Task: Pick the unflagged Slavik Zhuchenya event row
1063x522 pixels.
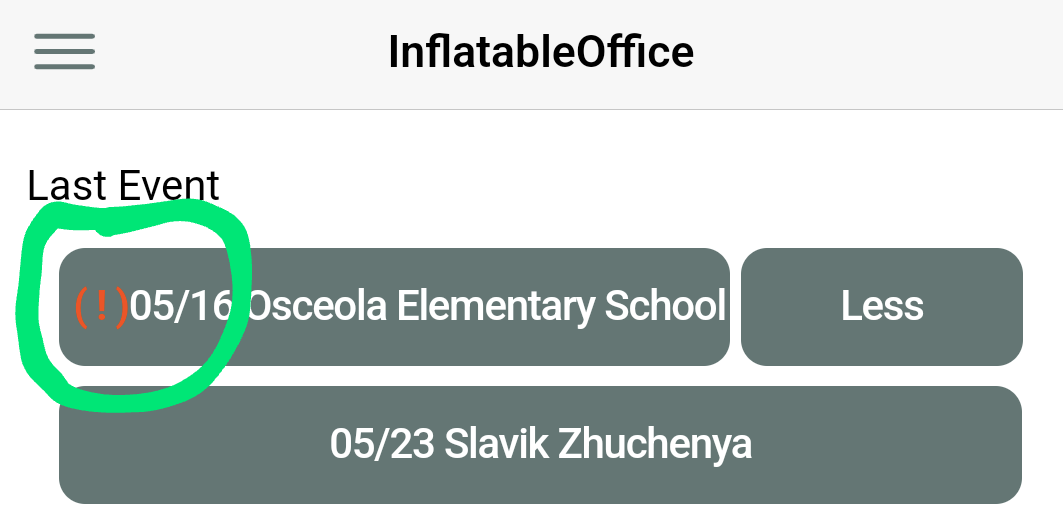Action: point(540,444)
